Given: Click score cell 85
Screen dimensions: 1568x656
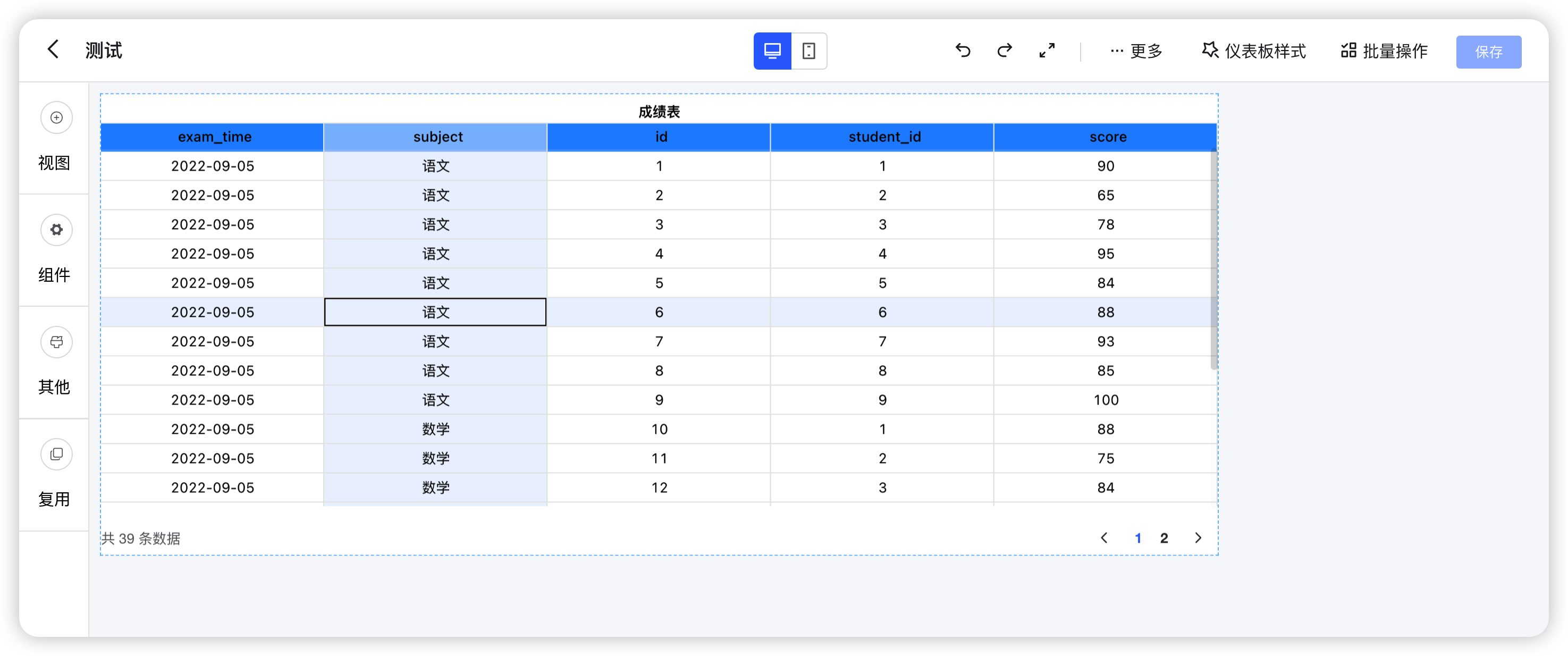Looking at the screenshot, I should click(1106, 371).
